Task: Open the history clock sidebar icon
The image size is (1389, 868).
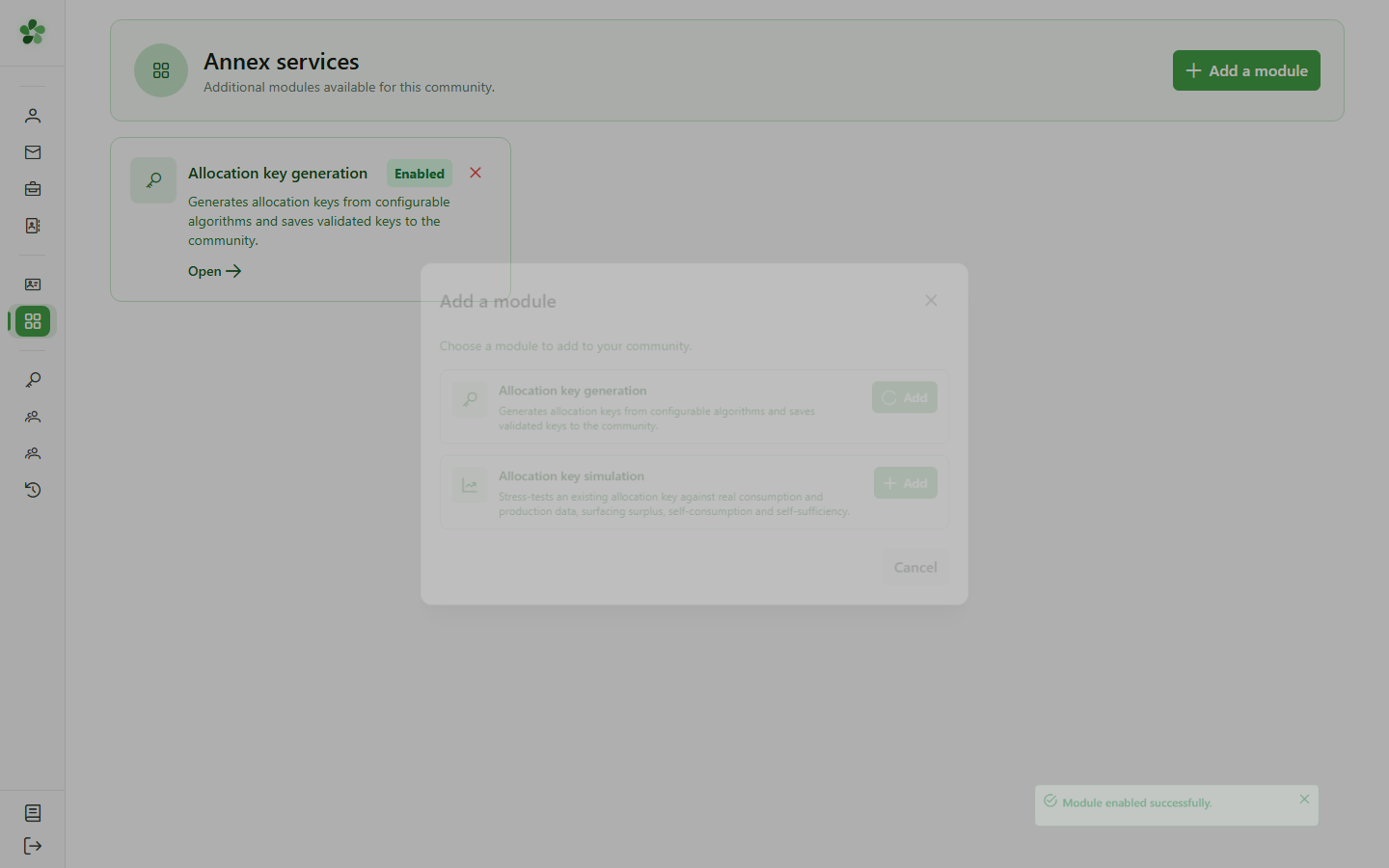Action: coord(33,490)
